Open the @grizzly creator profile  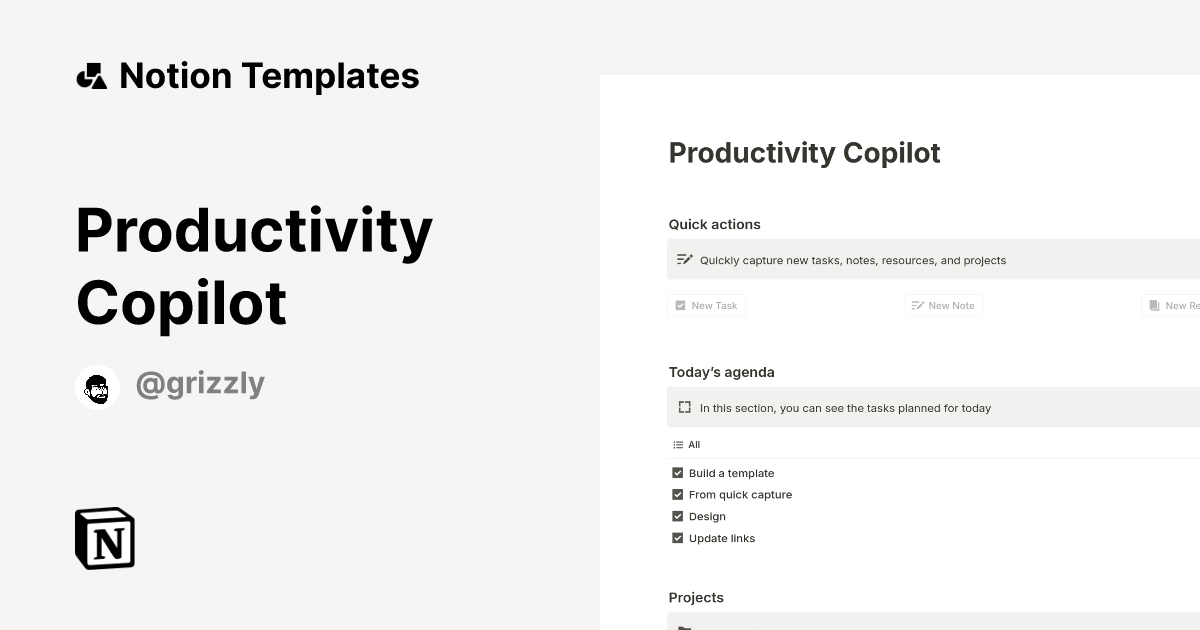pyautogui.click(x=200, y=384)
